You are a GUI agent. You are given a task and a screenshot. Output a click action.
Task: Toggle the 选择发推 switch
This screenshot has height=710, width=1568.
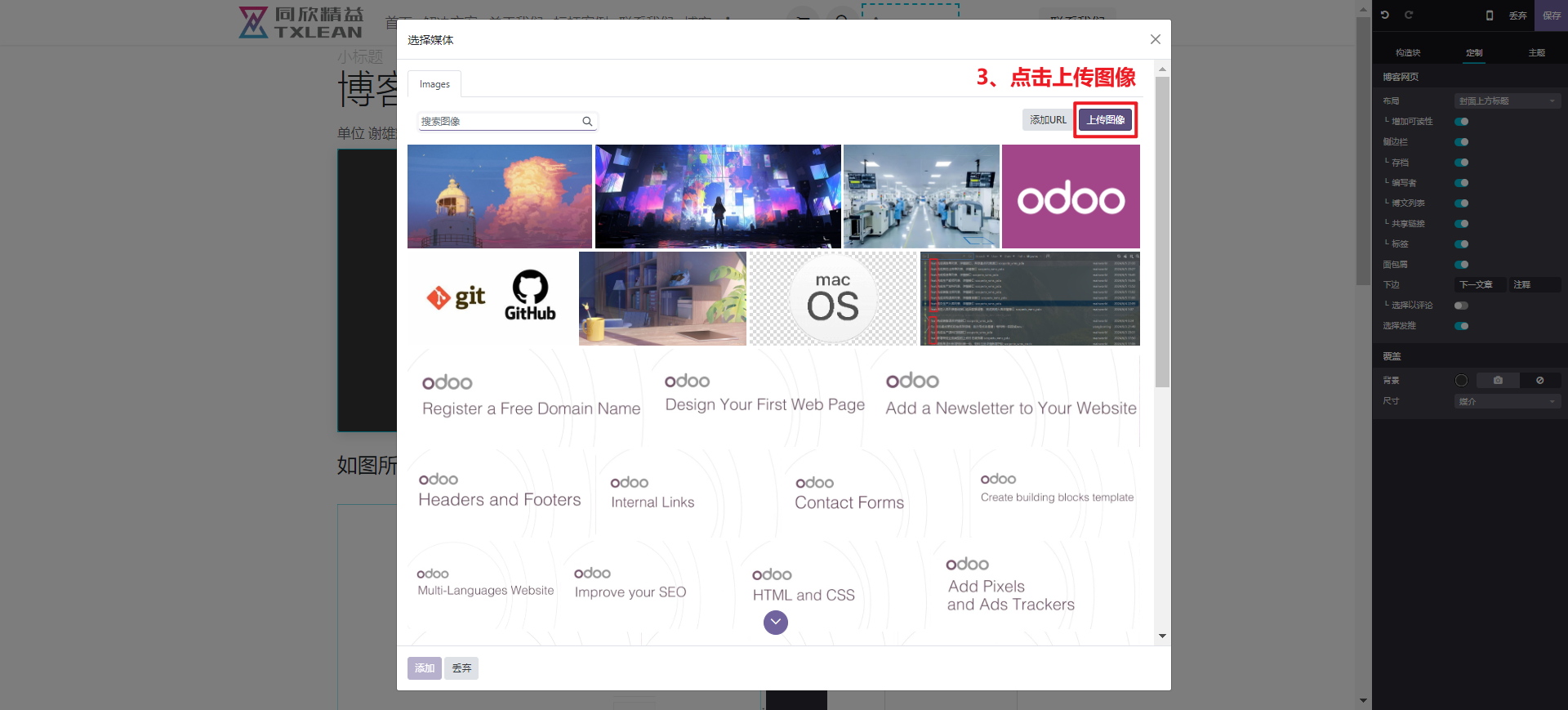(x=1462, y=326)
